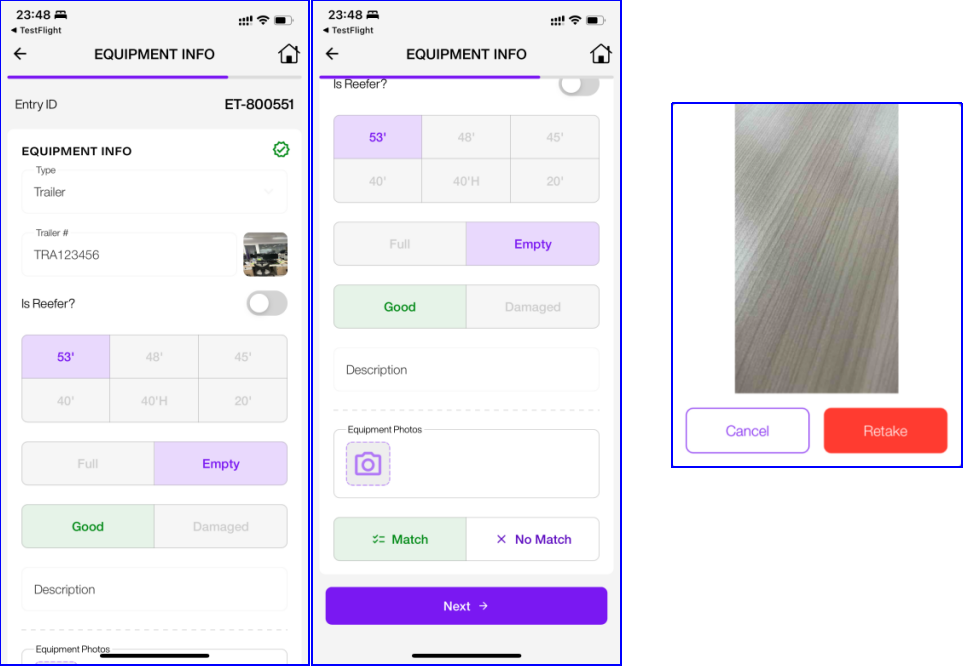The height and width of the screenshot is (666, 965).
Task: Go back using right screen's arrow
Action: tap(332, 54)
